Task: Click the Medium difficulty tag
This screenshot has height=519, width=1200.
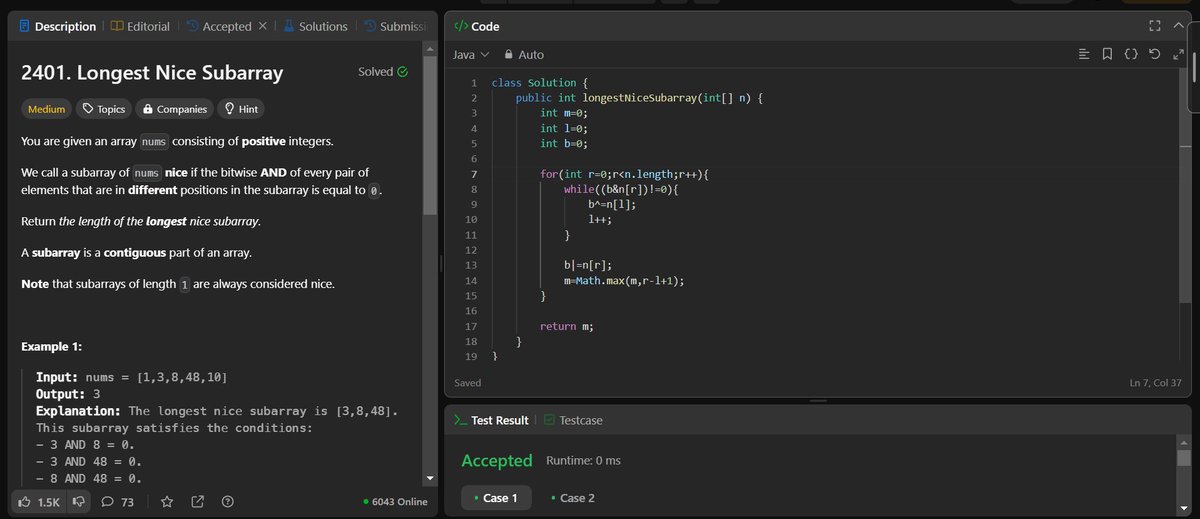Action: click(x=47, y=109)
